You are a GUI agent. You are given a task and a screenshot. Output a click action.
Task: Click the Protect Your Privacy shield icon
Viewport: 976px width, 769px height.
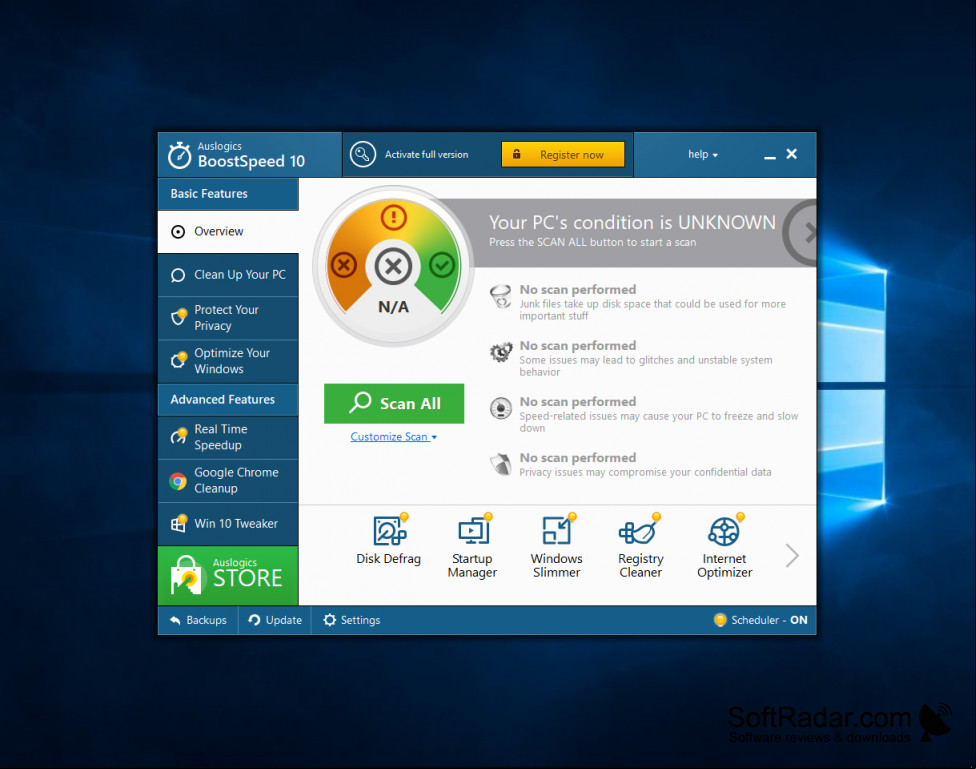click(x=179, y=317)
